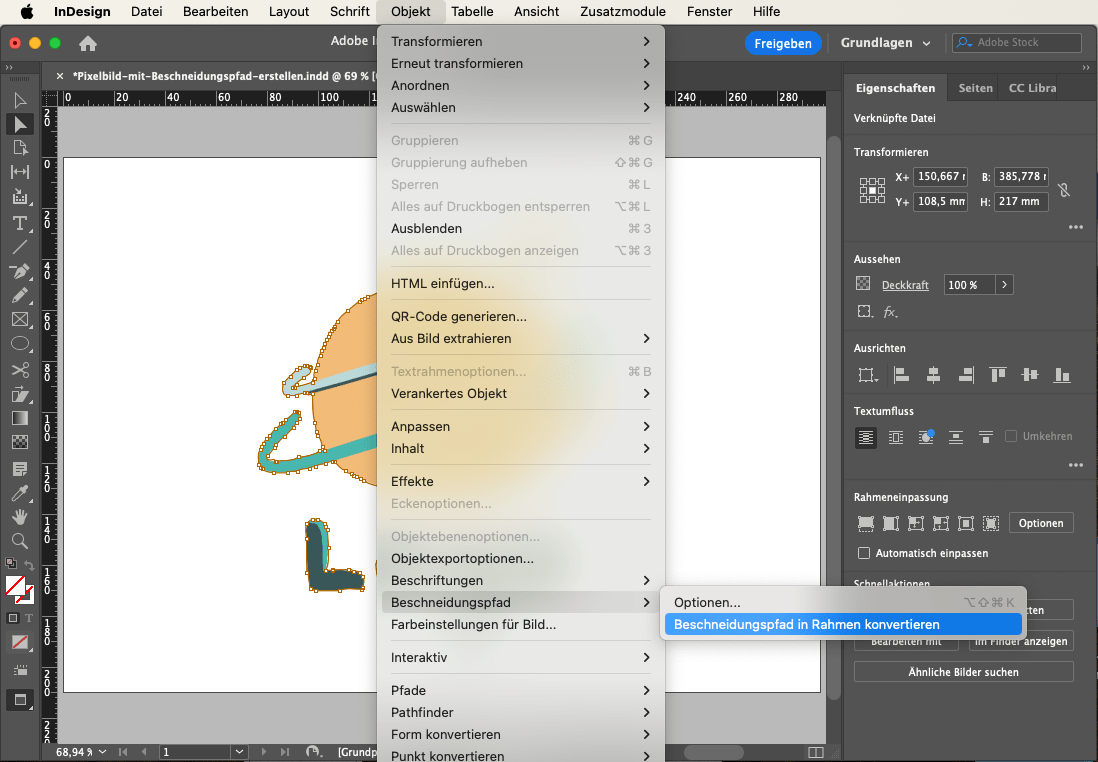Expand the Deckkraft opacity arrow
This screenshot has height=762, width=1098.
(x=1003, y=285)
